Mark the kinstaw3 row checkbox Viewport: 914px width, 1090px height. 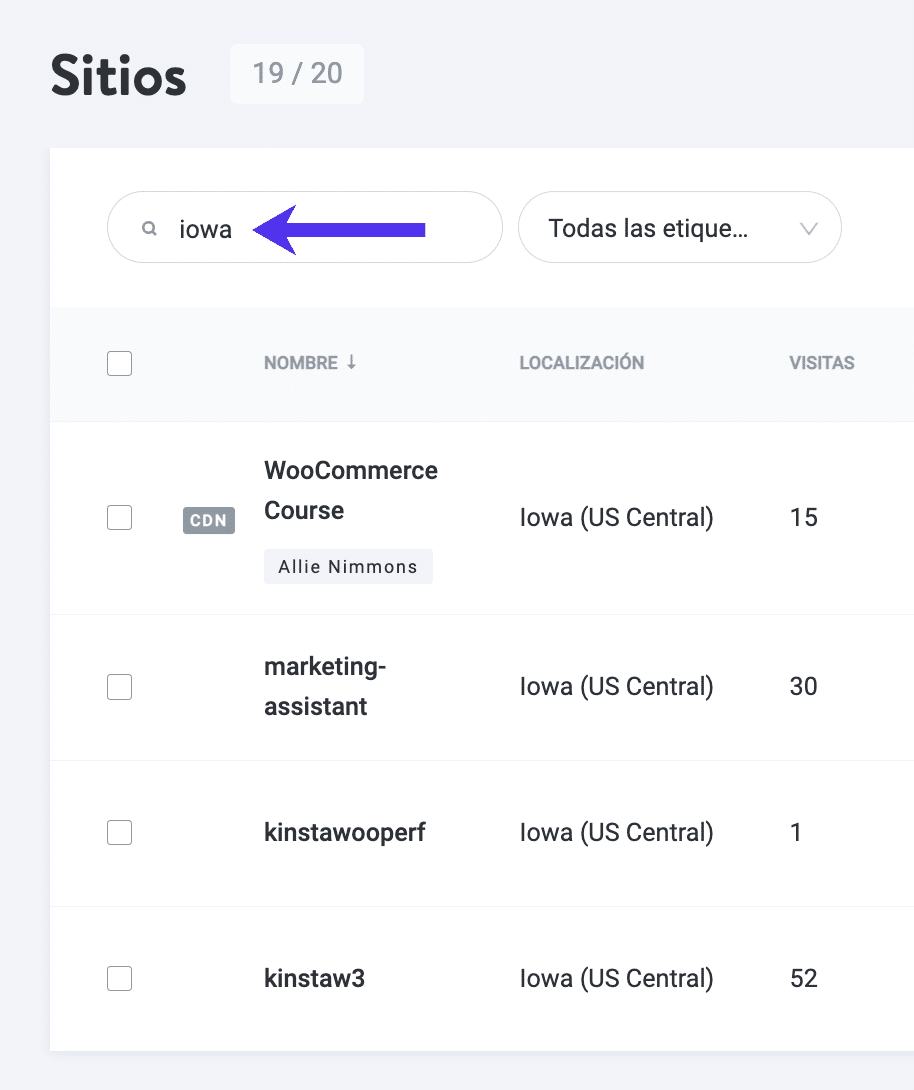click(119, 979)
